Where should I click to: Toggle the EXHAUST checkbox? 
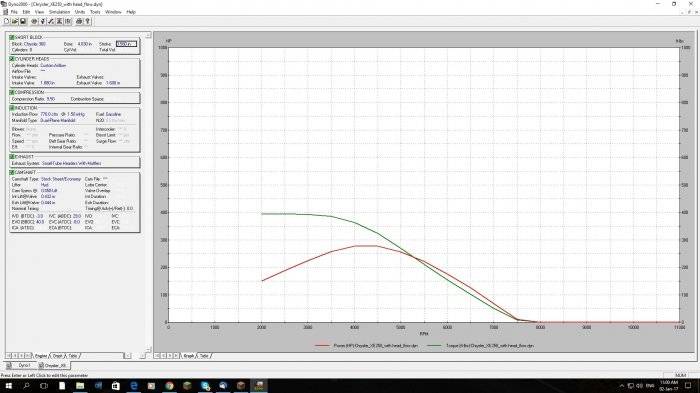(x=12, y=157)
